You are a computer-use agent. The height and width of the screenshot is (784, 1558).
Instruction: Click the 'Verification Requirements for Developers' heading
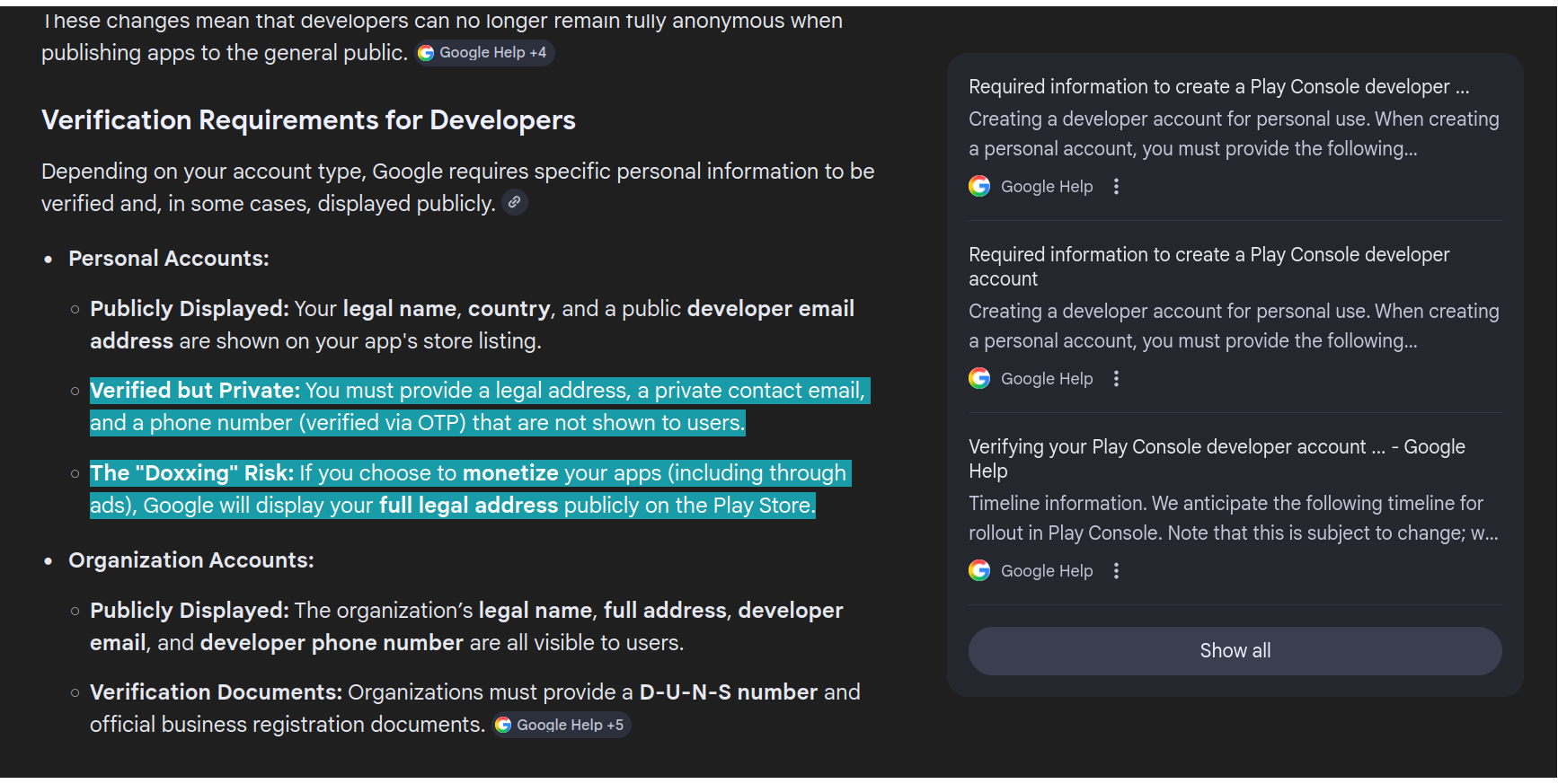tap(308, 120)
